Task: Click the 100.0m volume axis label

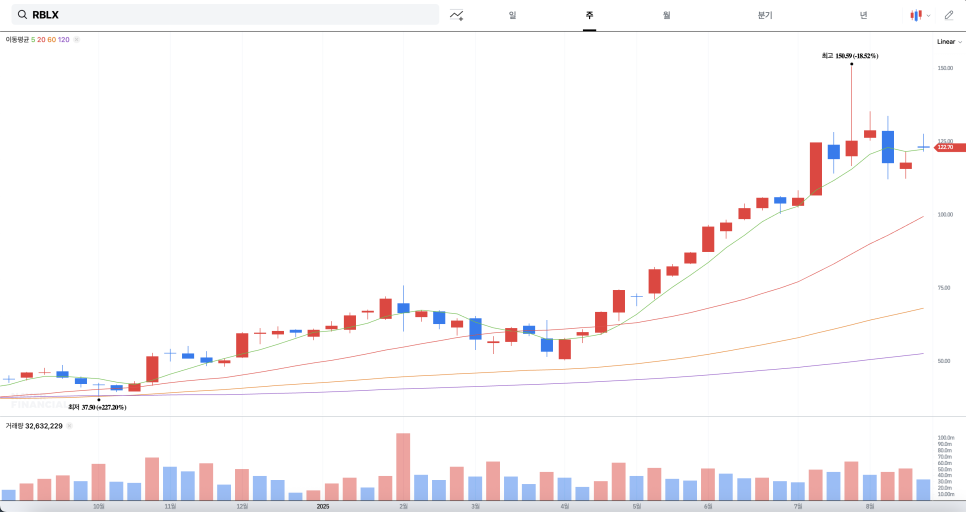Action: click(946, 437)
